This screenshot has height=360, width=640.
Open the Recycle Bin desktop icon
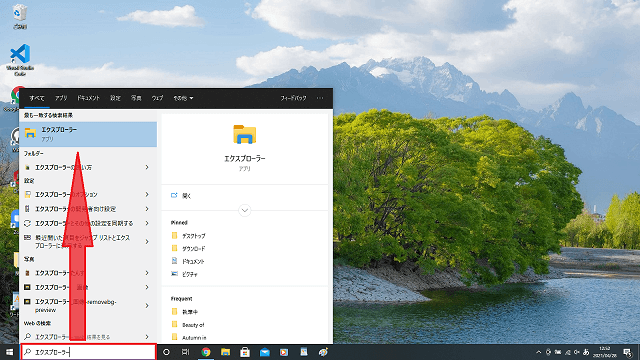pos(20,17)
